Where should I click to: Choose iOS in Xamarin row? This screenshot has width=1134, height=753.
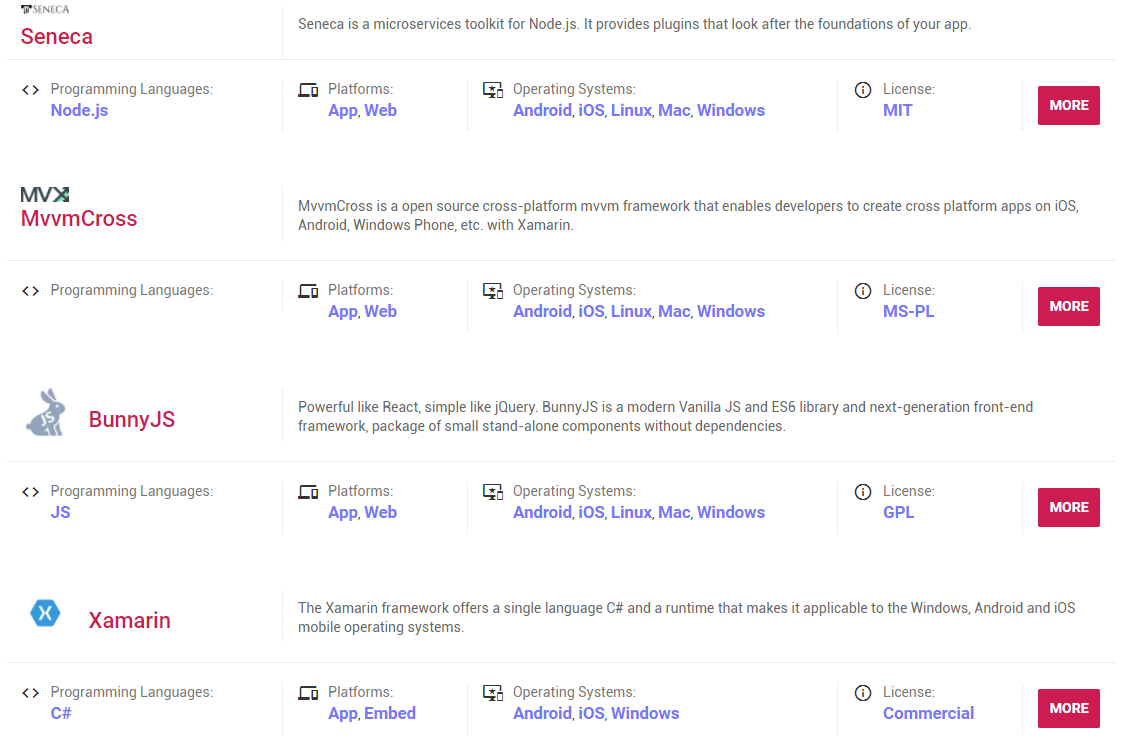coord(592,714)
